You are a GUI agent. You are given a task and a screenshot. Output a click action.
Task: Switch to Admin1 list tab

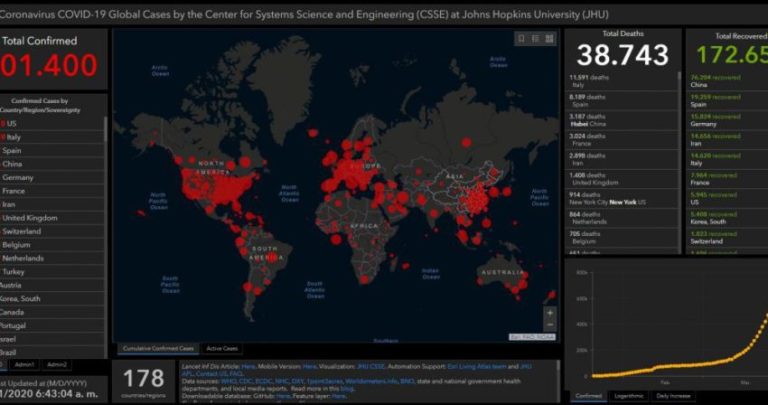(x=24, y=364)
